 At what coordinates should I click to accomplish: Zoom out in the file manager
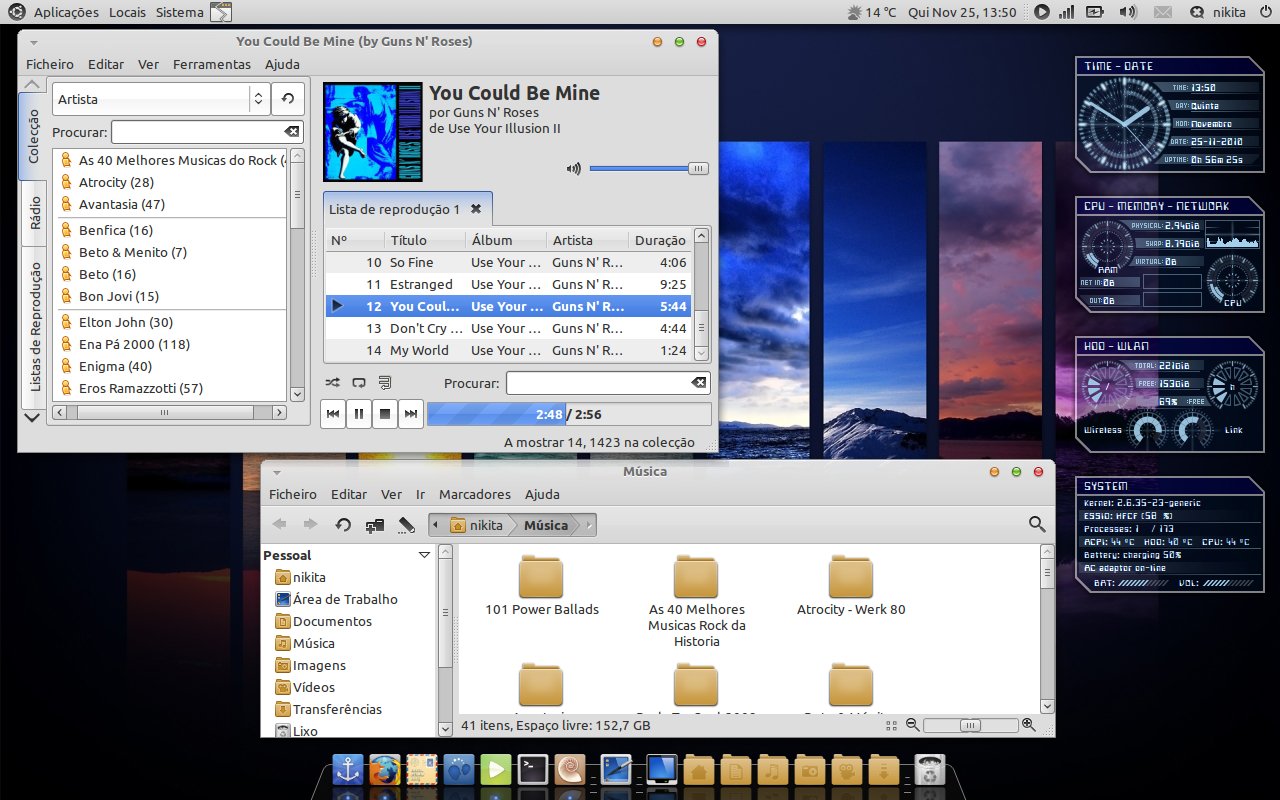[x=912, y=725]
